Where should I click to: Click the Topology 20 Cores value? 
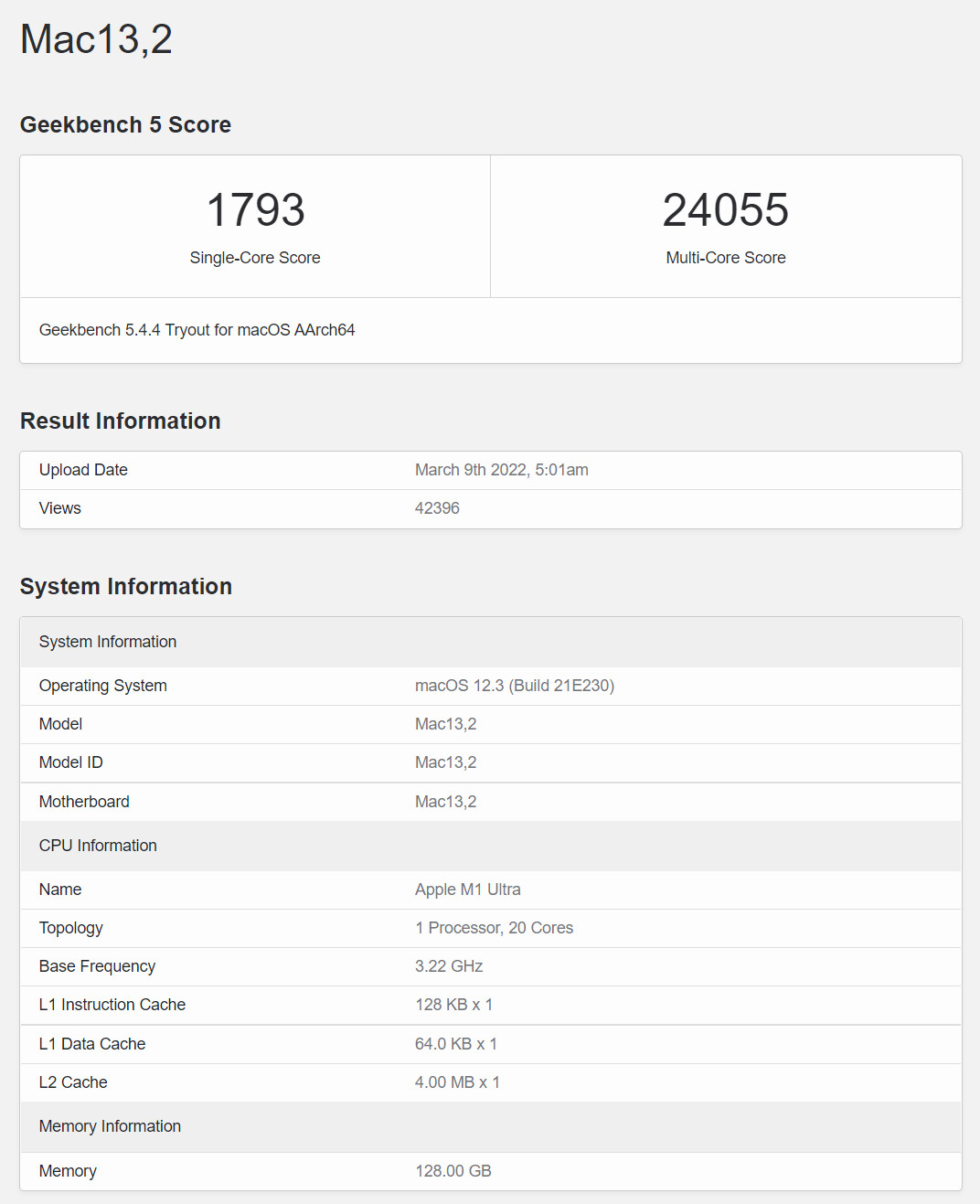495,928
